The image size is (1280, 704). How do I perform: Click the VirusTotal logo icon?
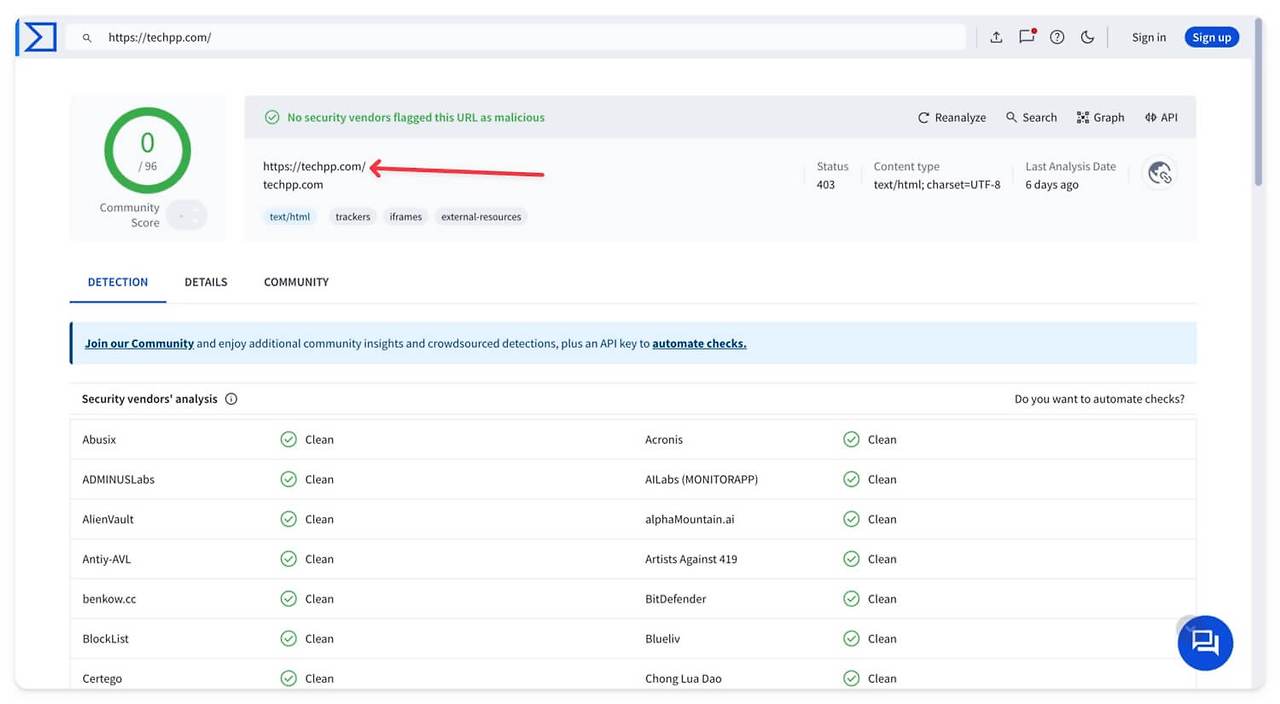(x=38, y=37)
